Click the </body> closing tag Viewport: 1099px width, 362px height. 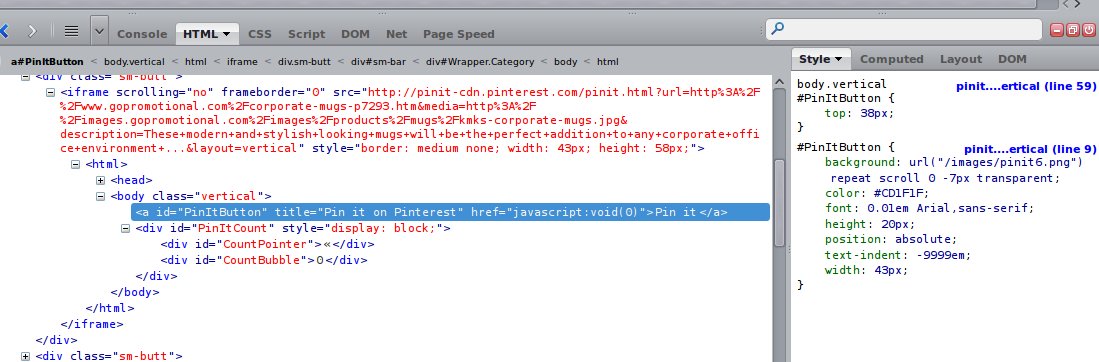click(x=135, y=292)
